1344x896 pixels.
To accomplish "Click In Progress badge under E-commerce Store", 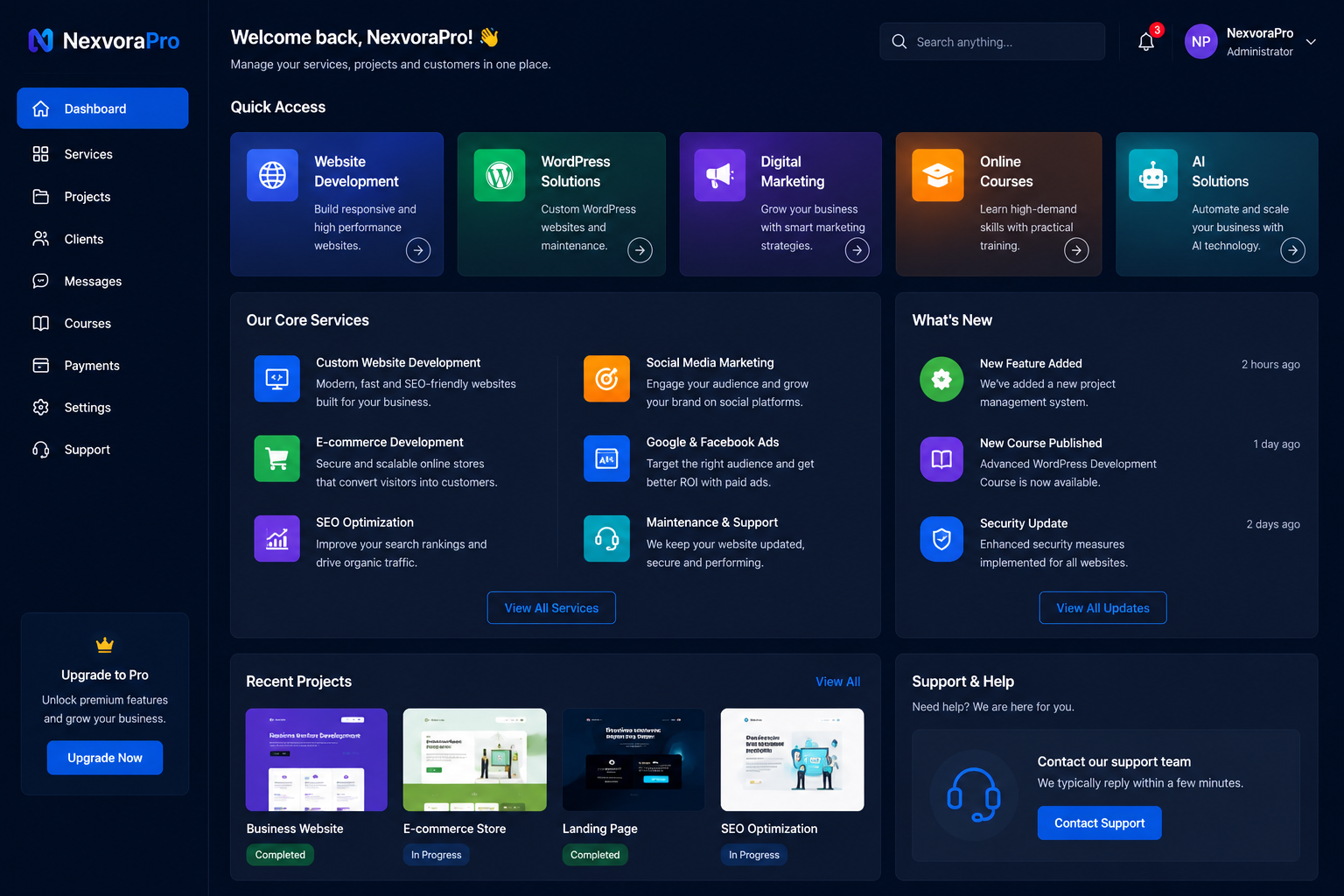I will click(x=436, y=855).
